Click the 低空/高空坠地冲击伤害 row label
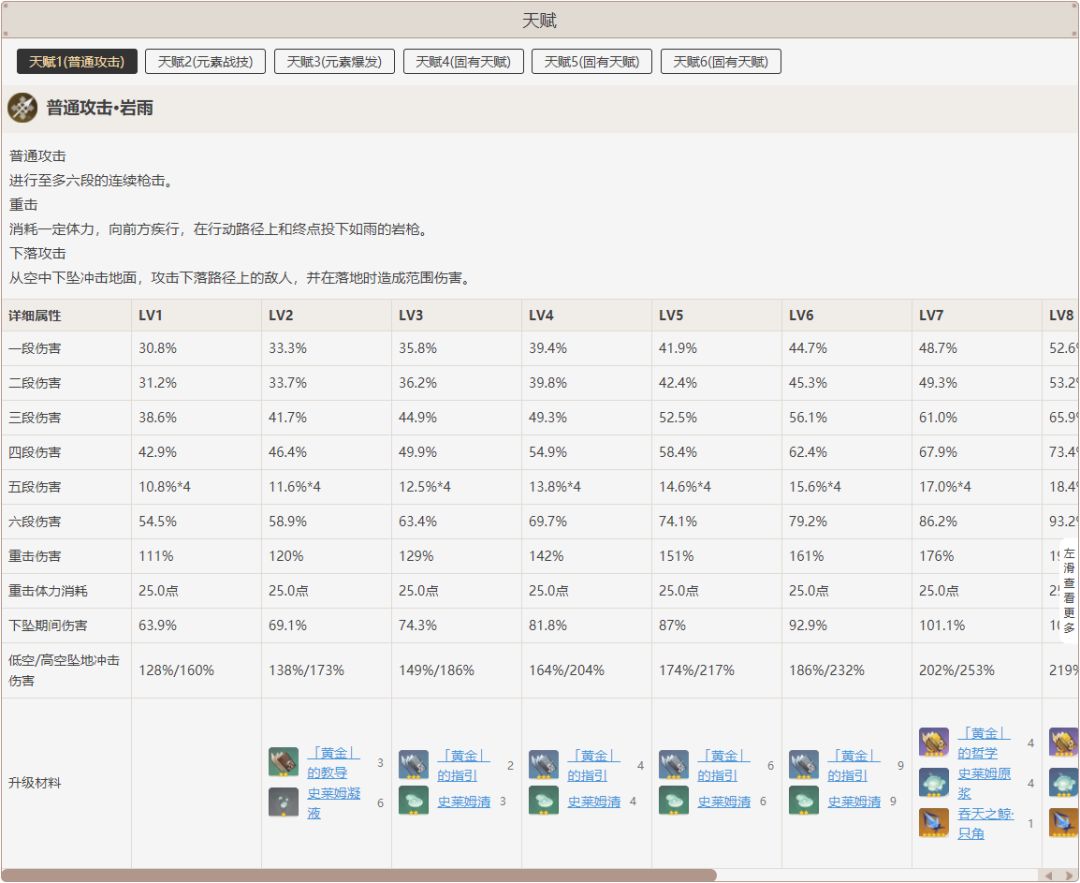Image resolution: width=1080 pixels, height=883 pixels. (x=63, y=670)
